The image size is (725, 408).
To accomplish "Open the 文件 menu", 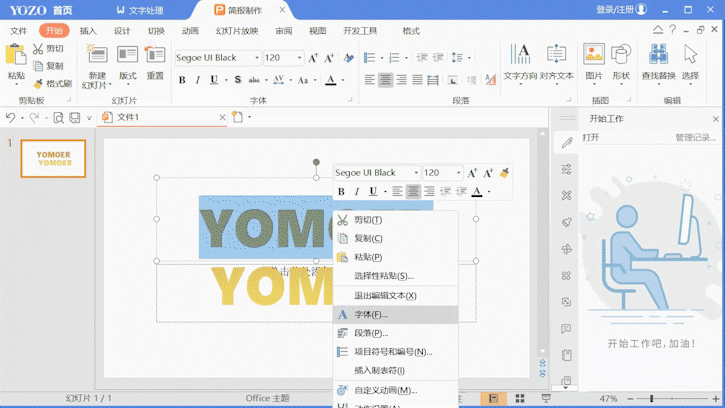I will [18, 31].
